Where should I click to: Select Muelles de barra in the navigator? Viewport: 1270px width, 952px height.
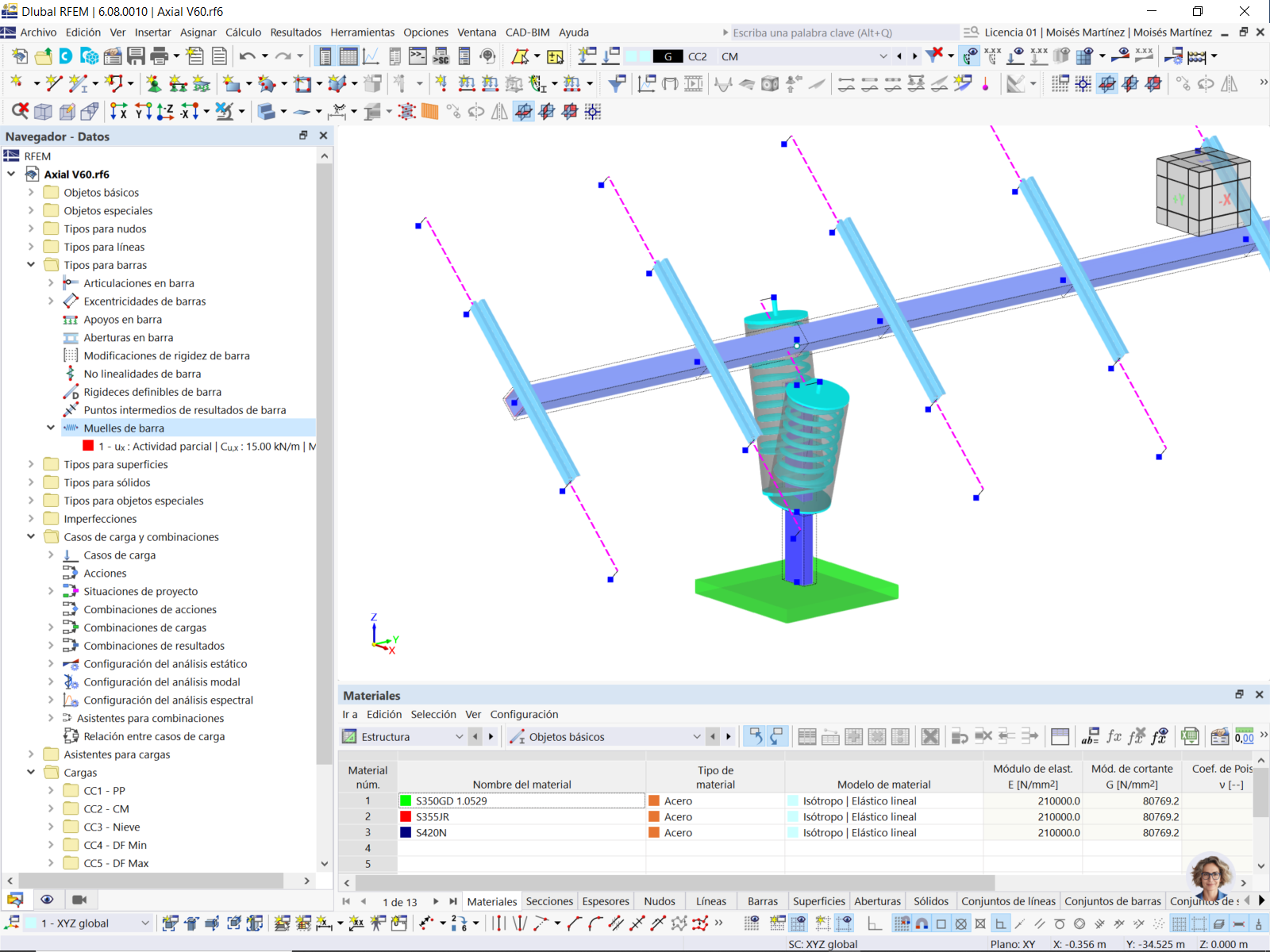124,428
